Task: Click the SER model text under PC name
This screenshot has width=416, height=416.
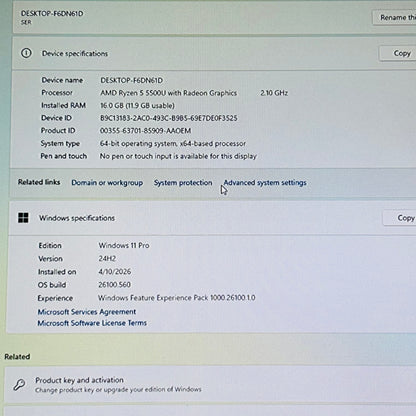Action: (x=26, y=22)
